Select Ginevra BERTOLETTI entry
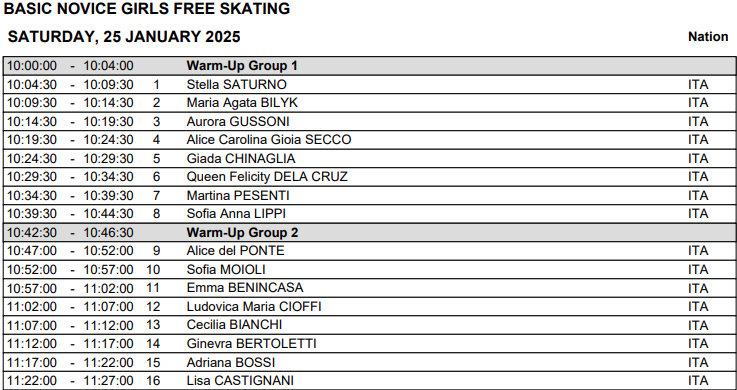Viewport: 737px width, 390px height. (251, 344)
